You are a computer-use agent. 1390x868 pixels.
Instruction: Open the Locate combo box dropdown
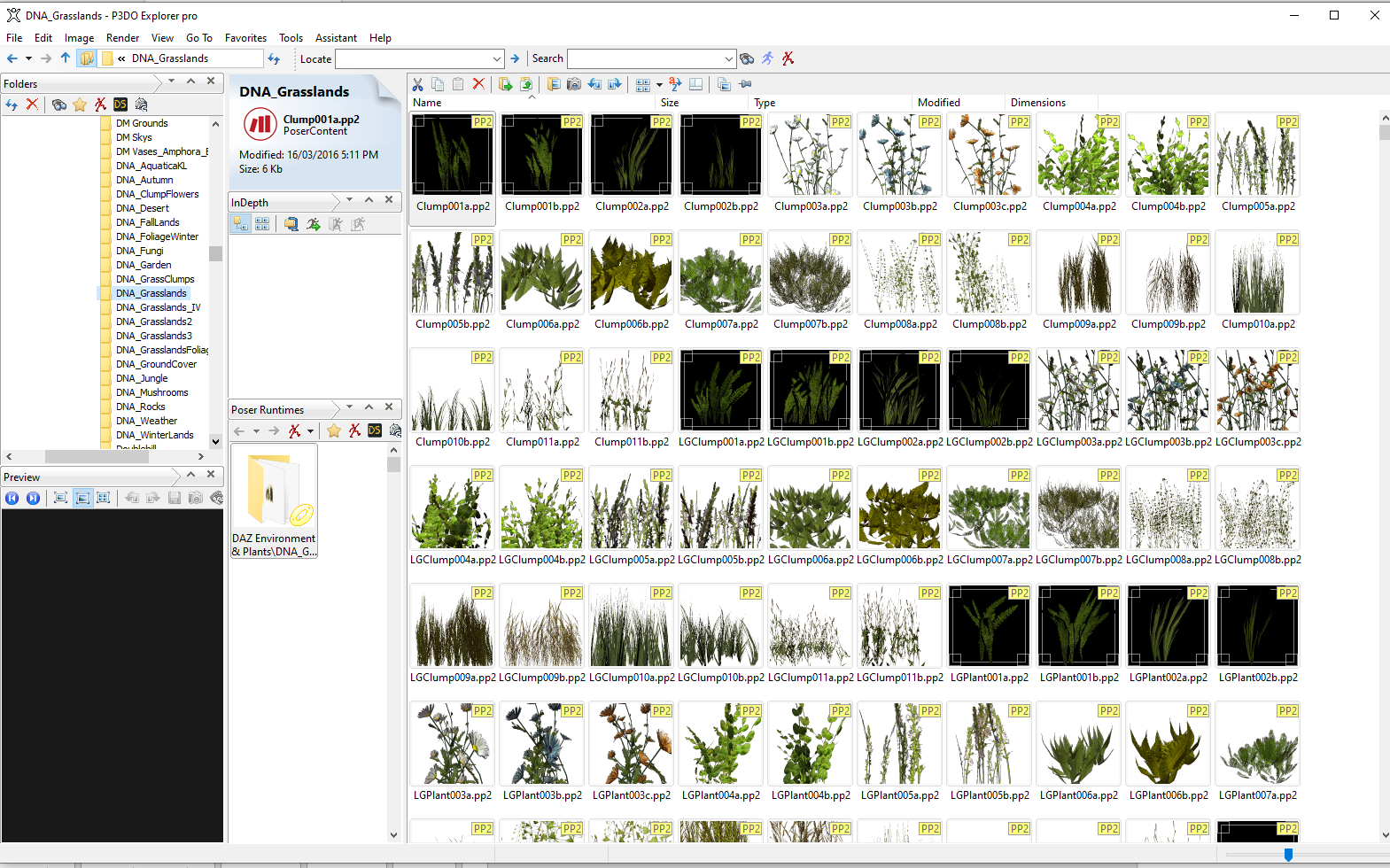point(496,59)
